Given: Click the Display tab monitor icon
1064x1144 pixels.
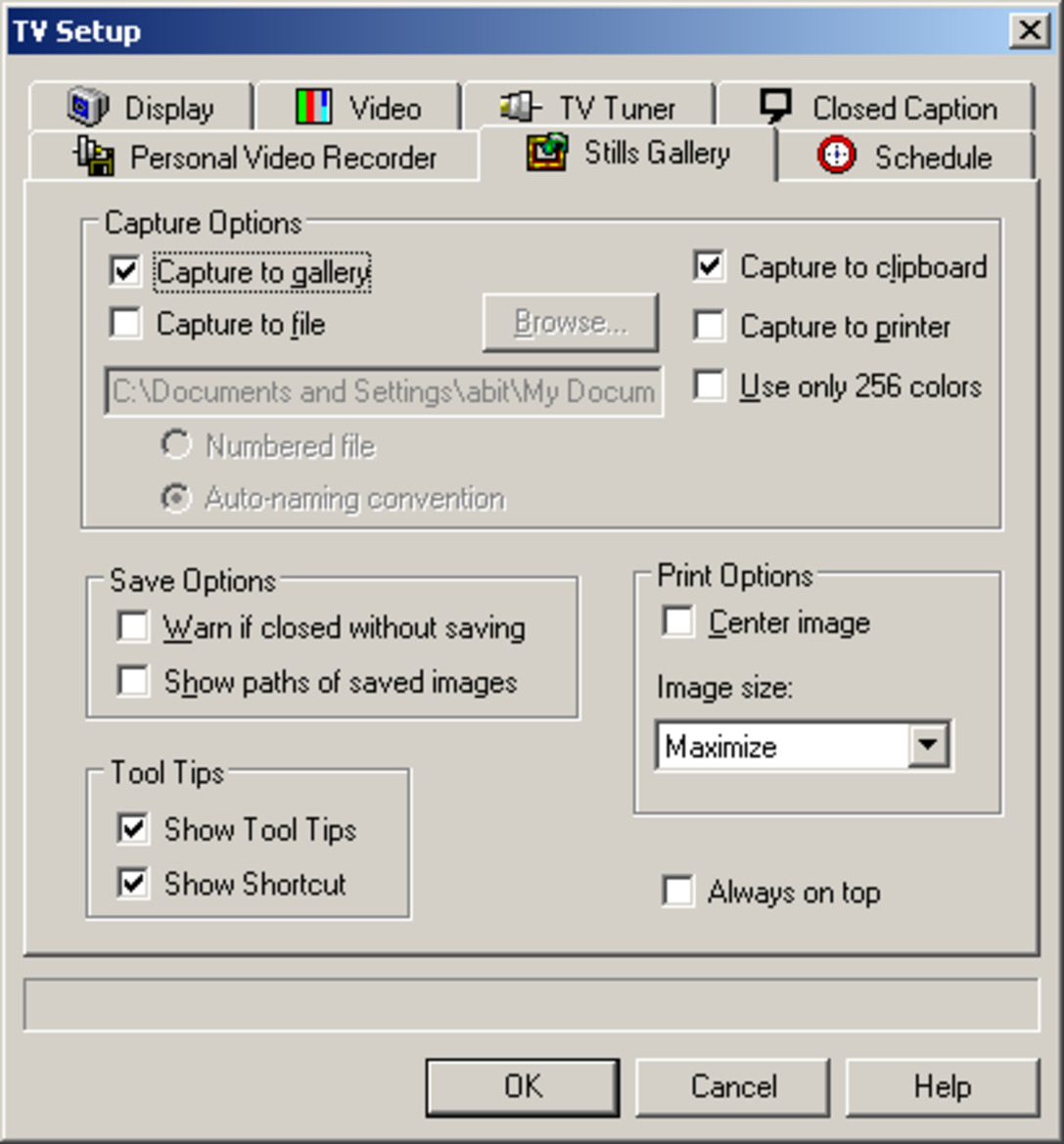Looking at the screenshot, I should 88,107.
